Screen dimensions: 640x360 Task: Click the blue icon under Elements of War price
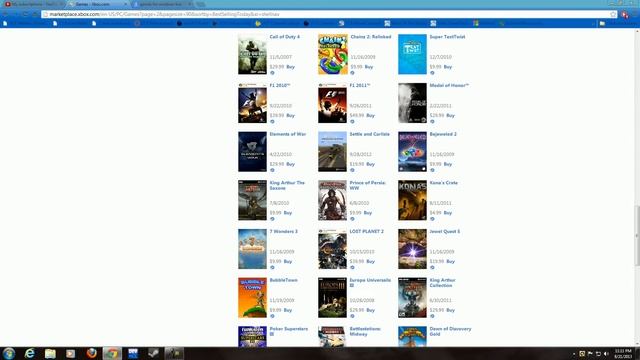point(272,170)
